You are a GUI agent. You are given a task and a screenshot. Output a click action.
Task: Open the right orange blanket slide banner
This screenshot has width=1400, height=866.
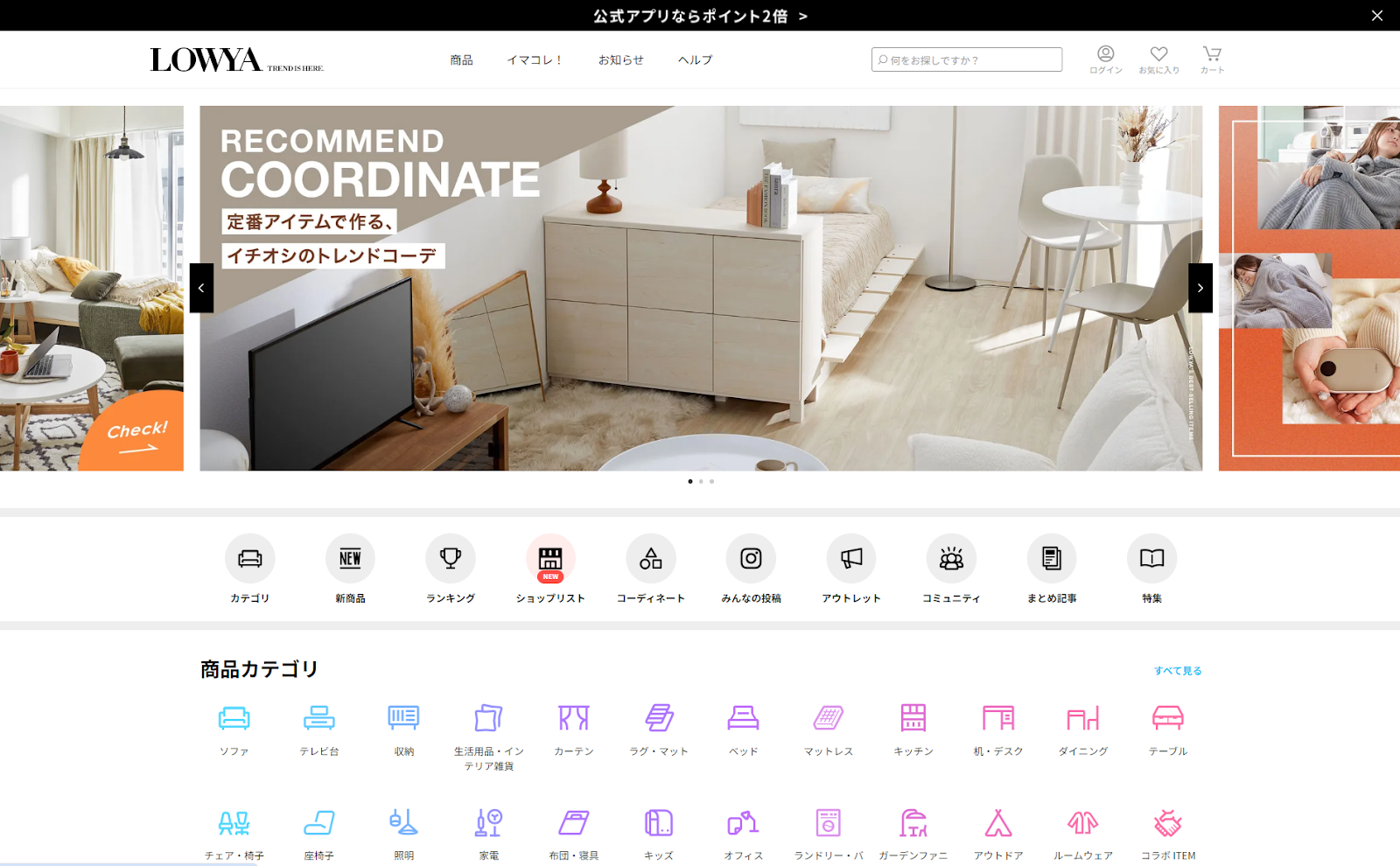(1309, 288)
